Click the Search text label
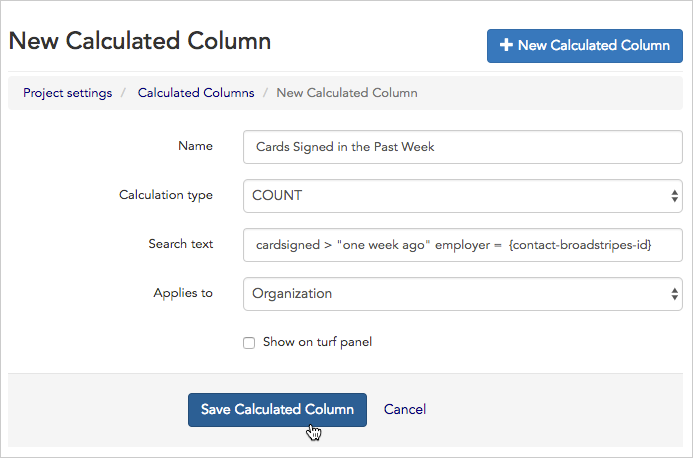Screen dimensions: 693x458 [180, 244]
